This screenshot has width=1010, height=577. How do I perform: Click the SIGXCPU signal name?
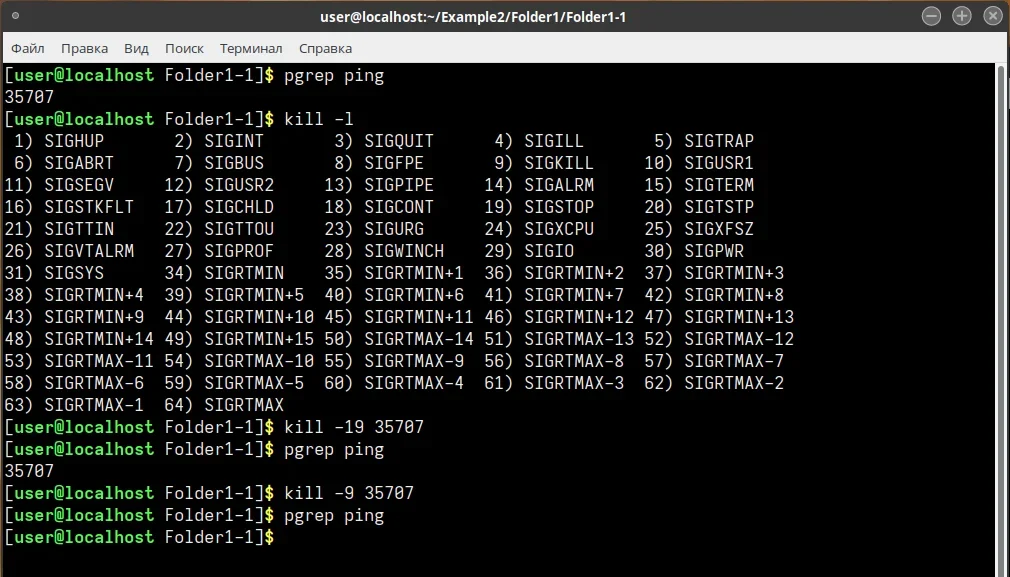coord(558,229)
